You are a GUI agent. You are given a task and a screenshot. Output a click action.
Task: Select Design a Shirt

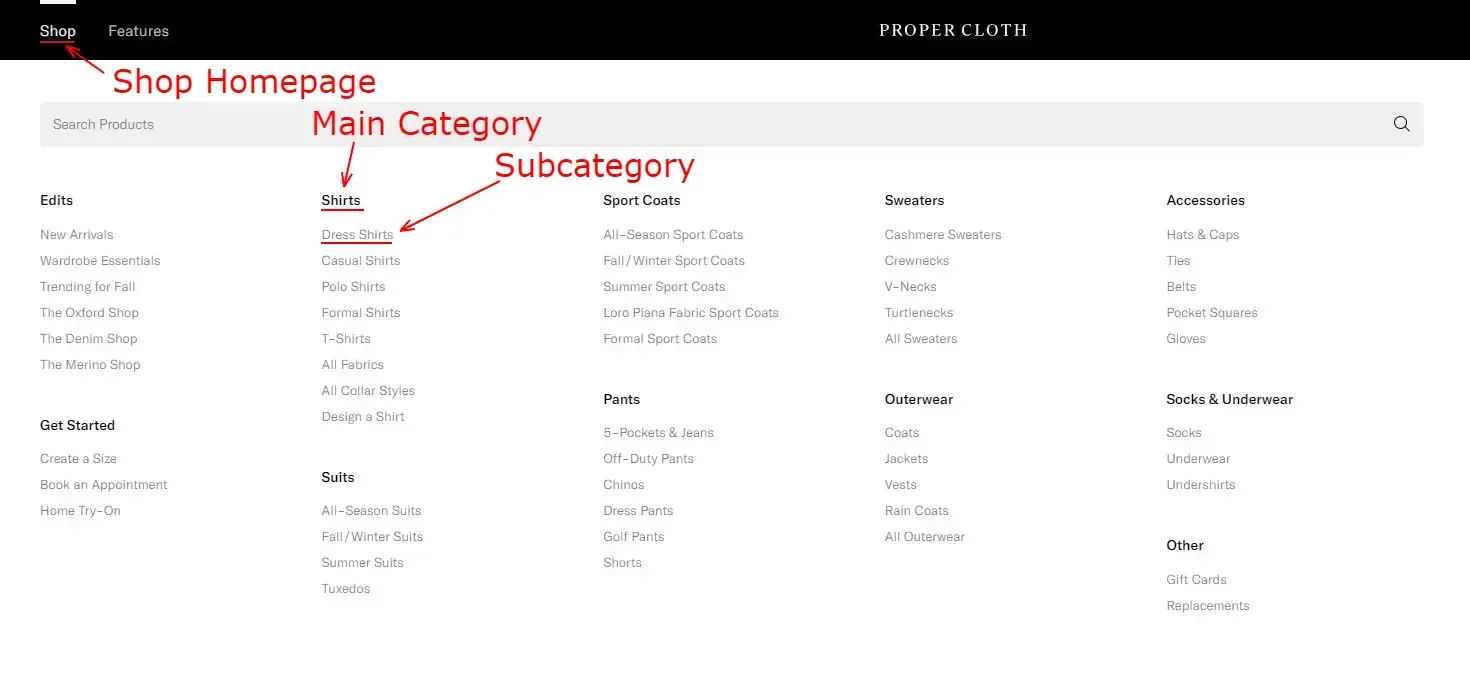pos(362,416)
